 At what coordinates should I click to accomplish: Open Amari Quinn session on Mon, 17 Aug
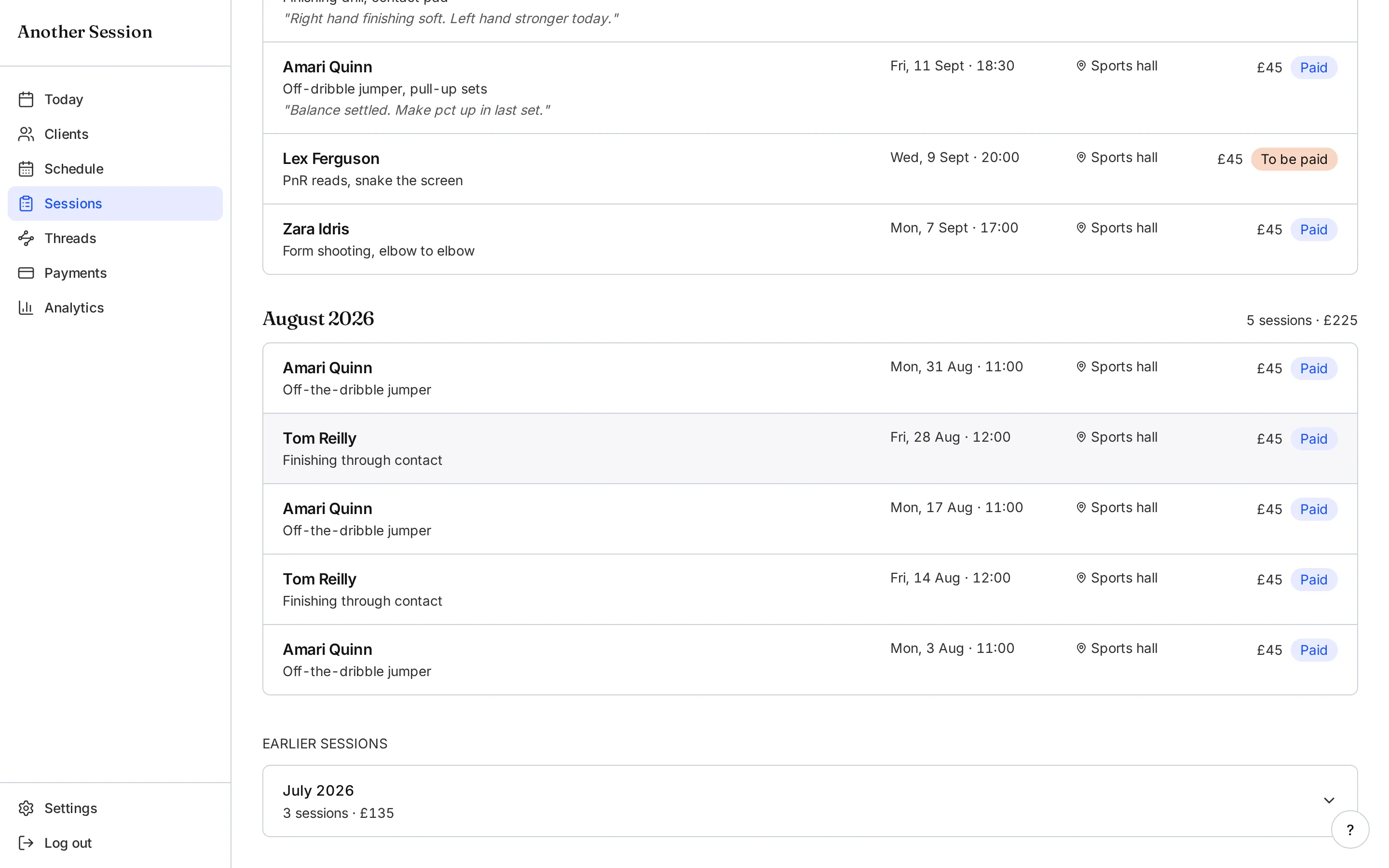pyautogui.click(x=810, y=519)
